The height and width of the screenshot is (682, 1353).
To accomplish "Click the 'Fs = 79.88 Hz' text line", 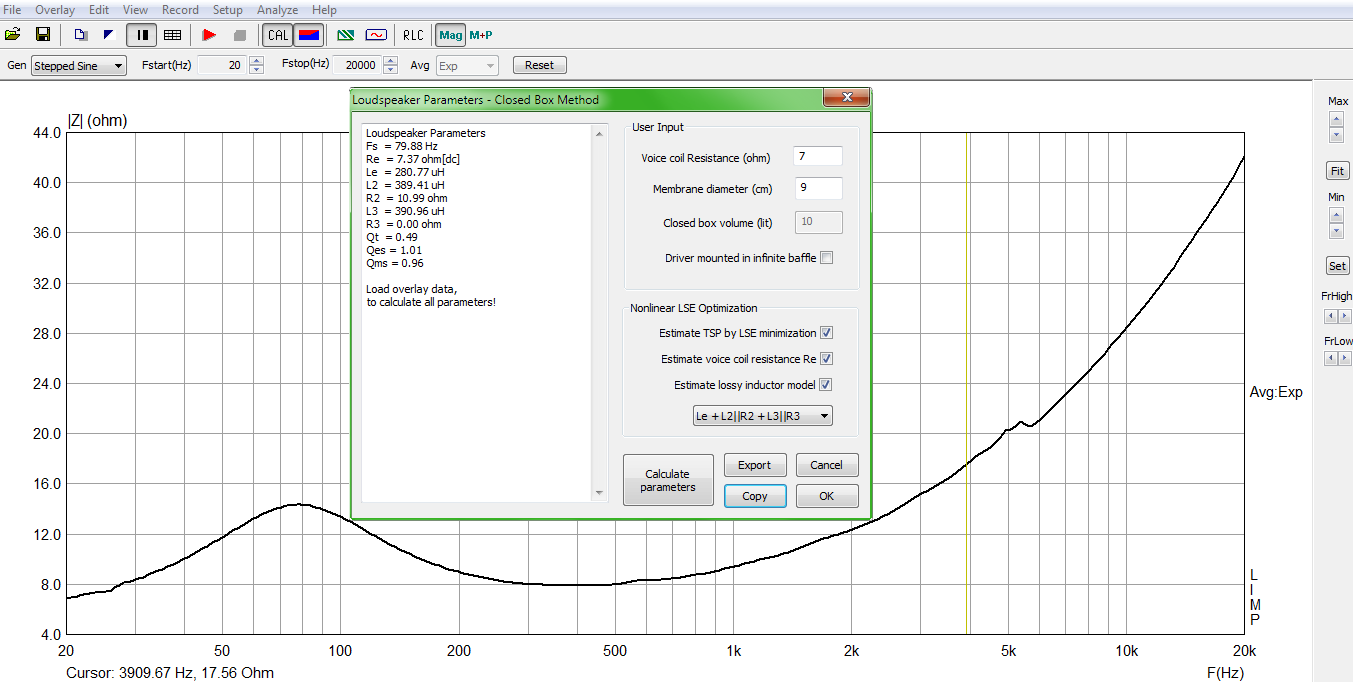I will coord(402,146).
